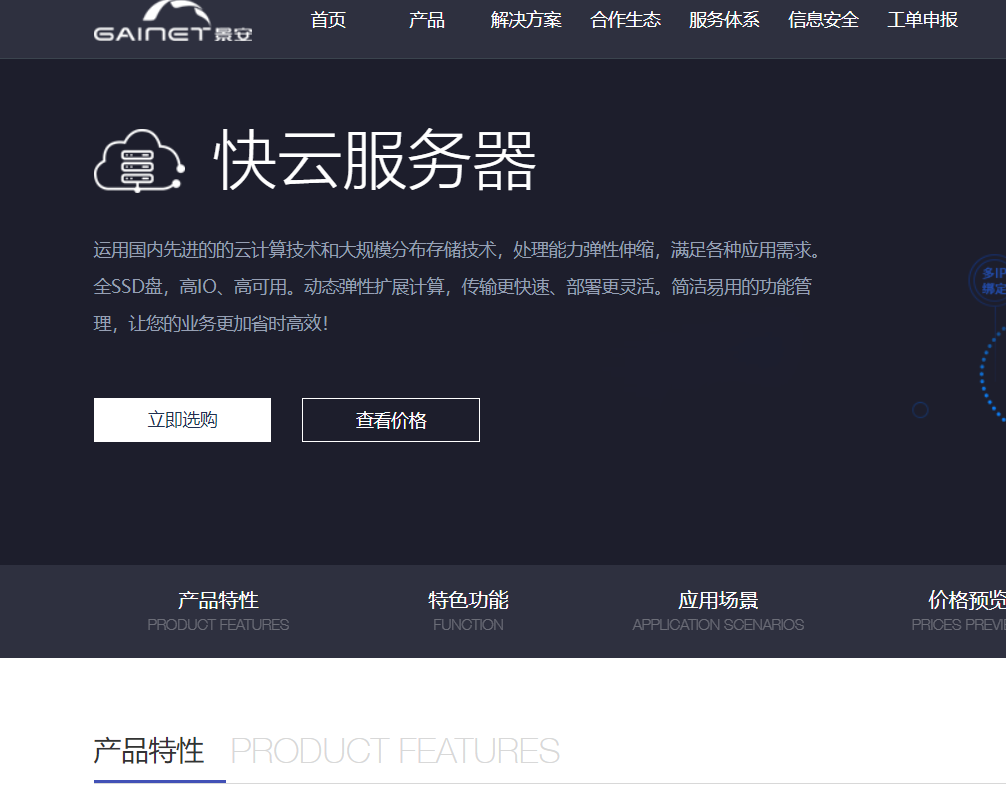
Task: Click the 快云服务器 banner heading
Action: (x=376, y=160)
